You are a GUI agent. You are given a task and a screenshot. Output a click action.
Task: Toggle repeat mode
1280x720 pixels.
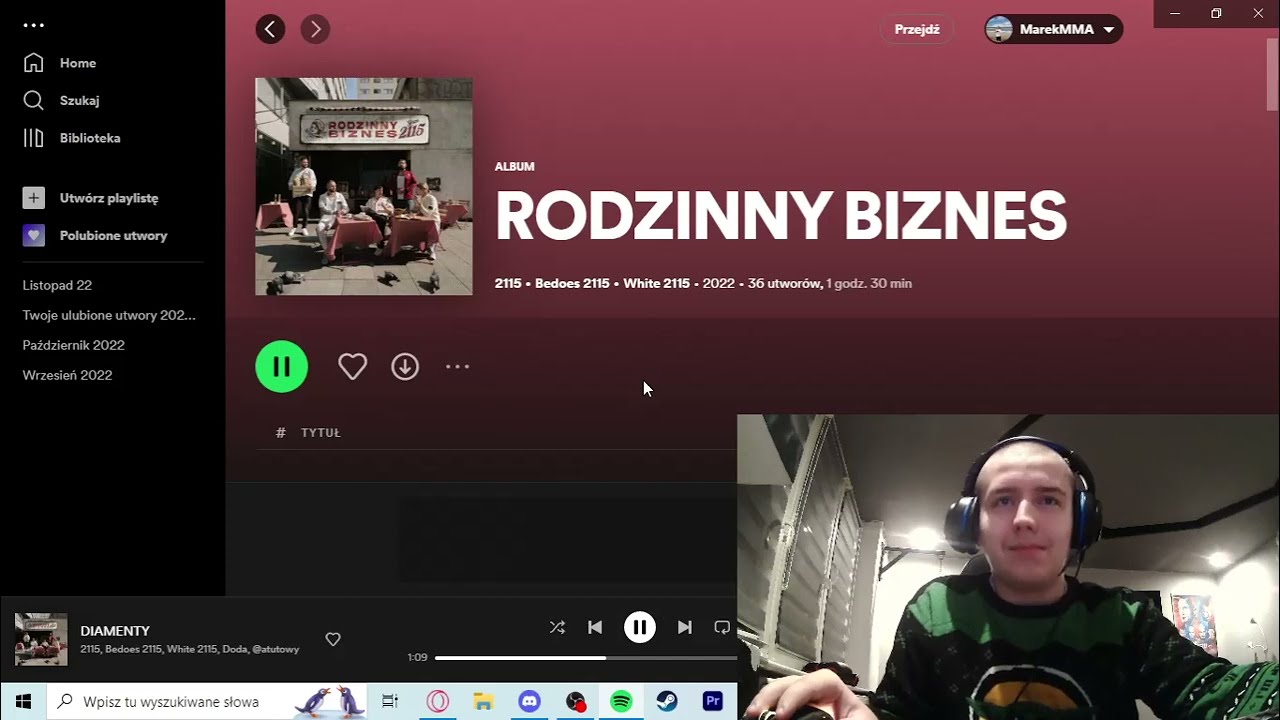tap(722, 627)
